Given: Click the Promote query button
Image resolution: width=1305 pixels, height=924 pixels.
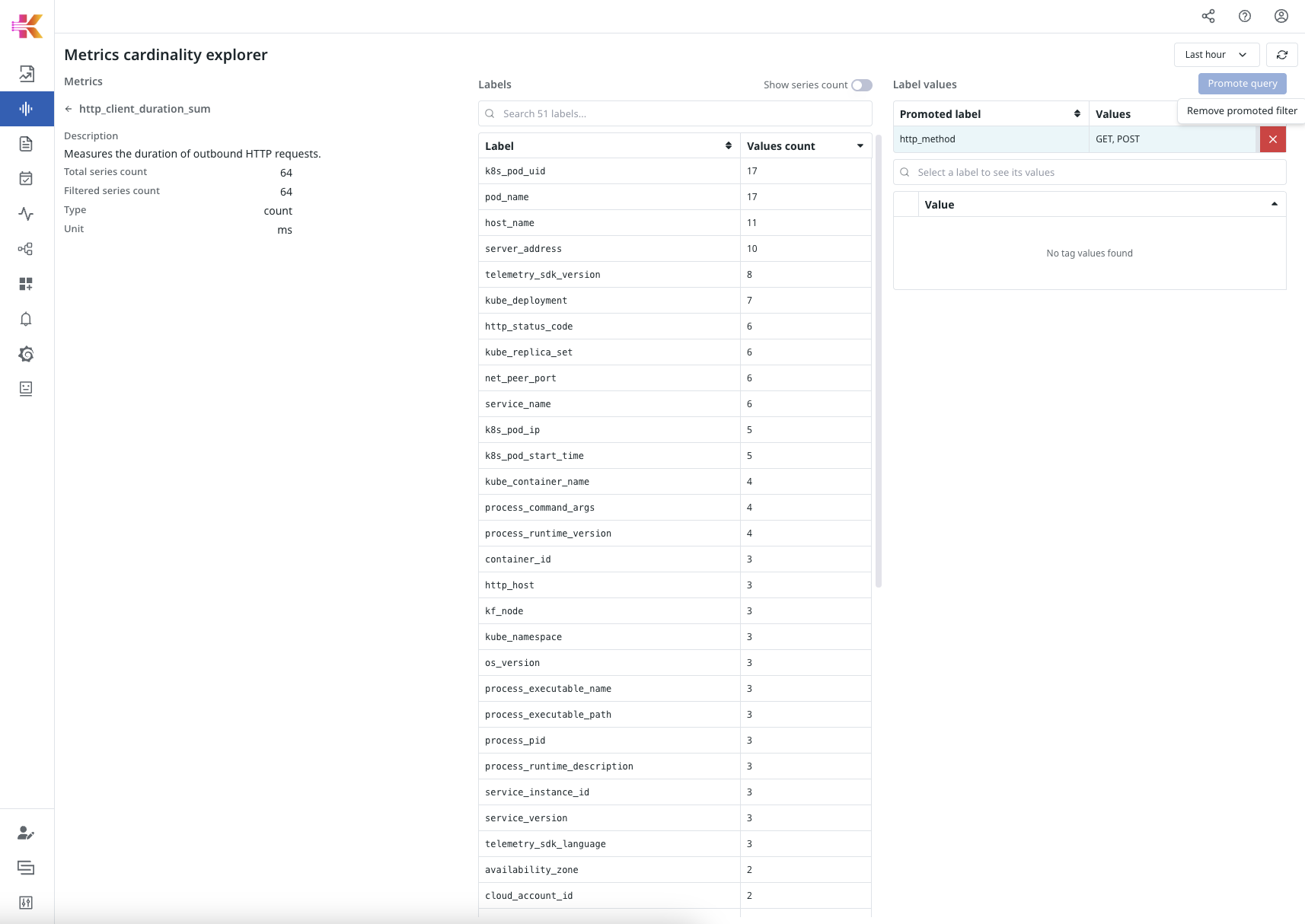Looking at the screenshot, I should pyautogui.click(x=1242, y=84).
